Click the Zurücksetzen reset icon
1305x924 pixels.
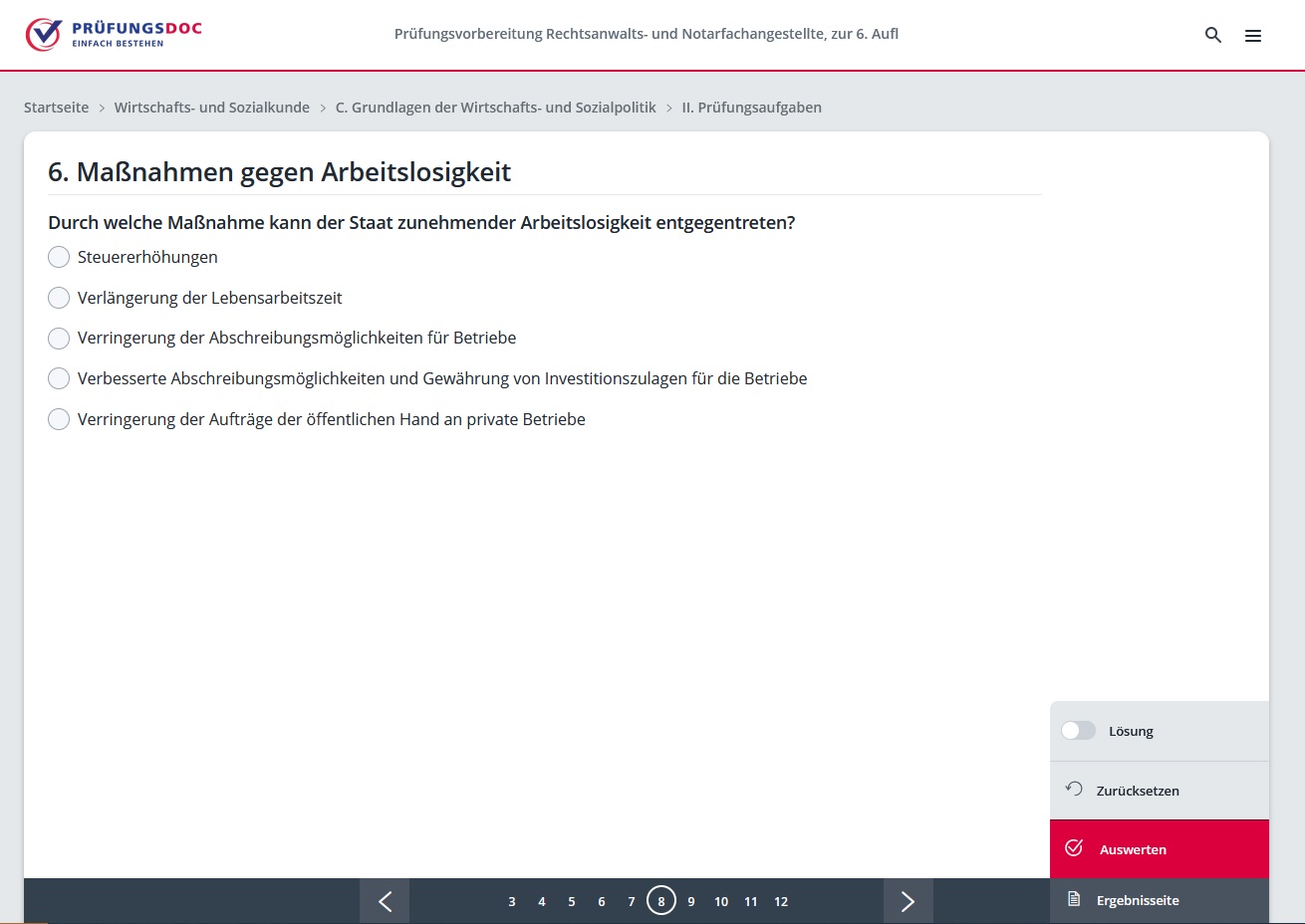coord(1074,790)
